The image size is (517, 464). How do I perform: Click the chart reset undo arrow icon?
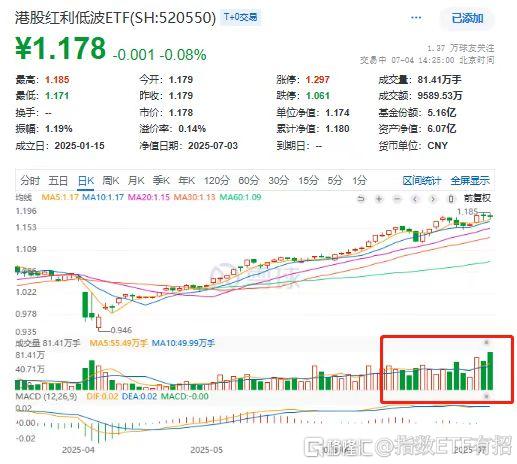(x=361, y=199)
